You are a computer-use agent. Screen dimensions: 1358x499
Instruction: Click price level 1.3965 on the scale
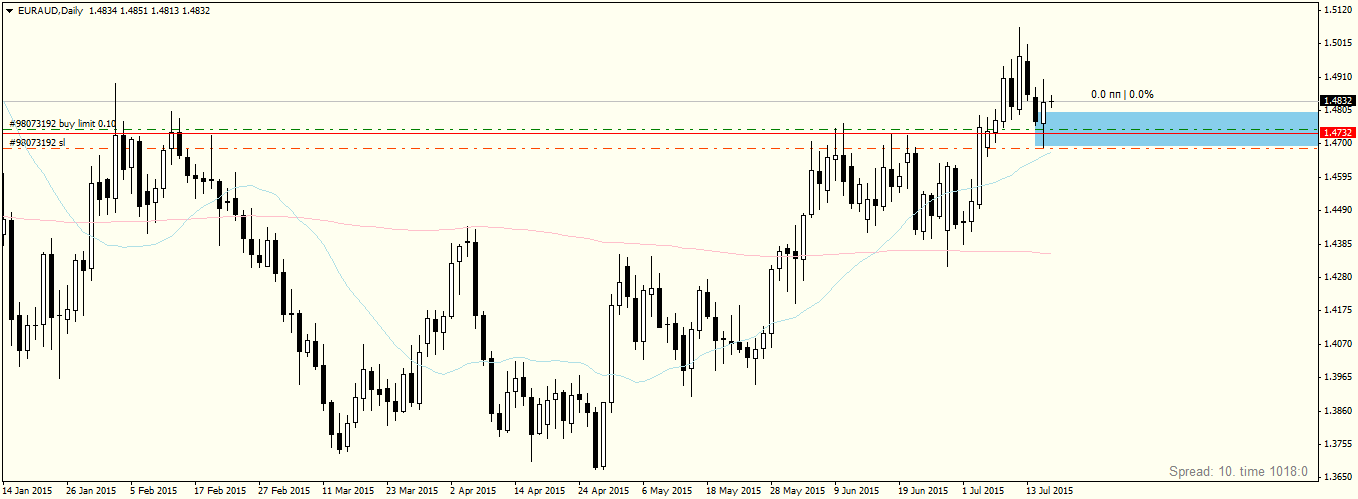pyautogui.click(x=1339, y=377)
